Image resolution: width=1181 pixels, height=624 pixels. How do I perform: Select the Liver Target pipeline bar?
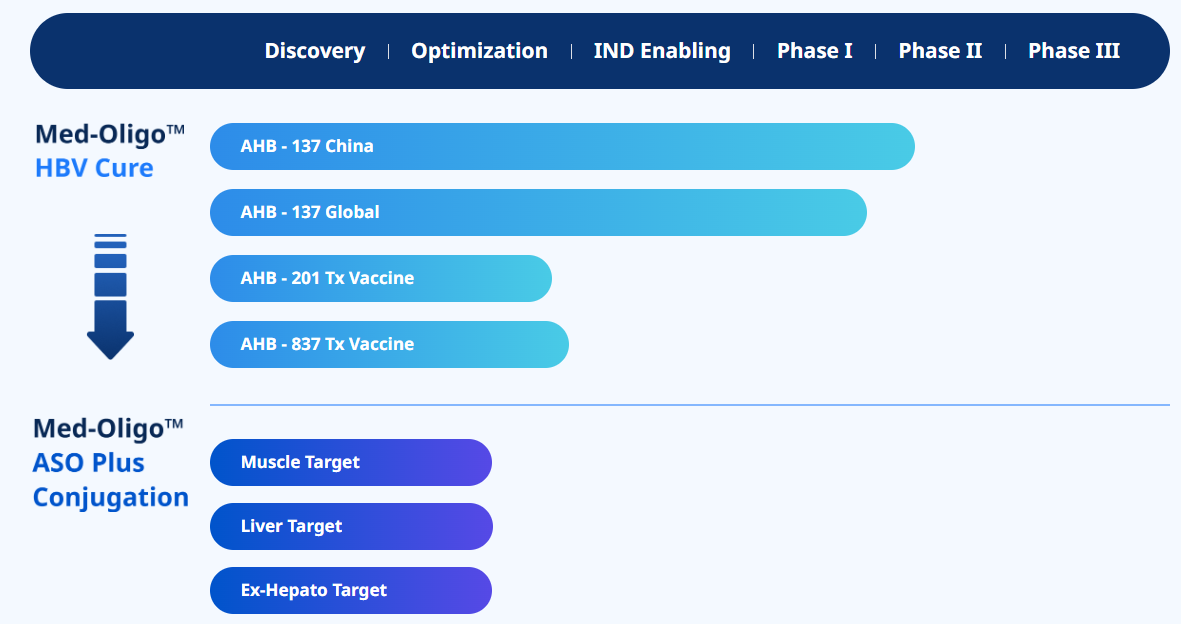coord(350,526)
